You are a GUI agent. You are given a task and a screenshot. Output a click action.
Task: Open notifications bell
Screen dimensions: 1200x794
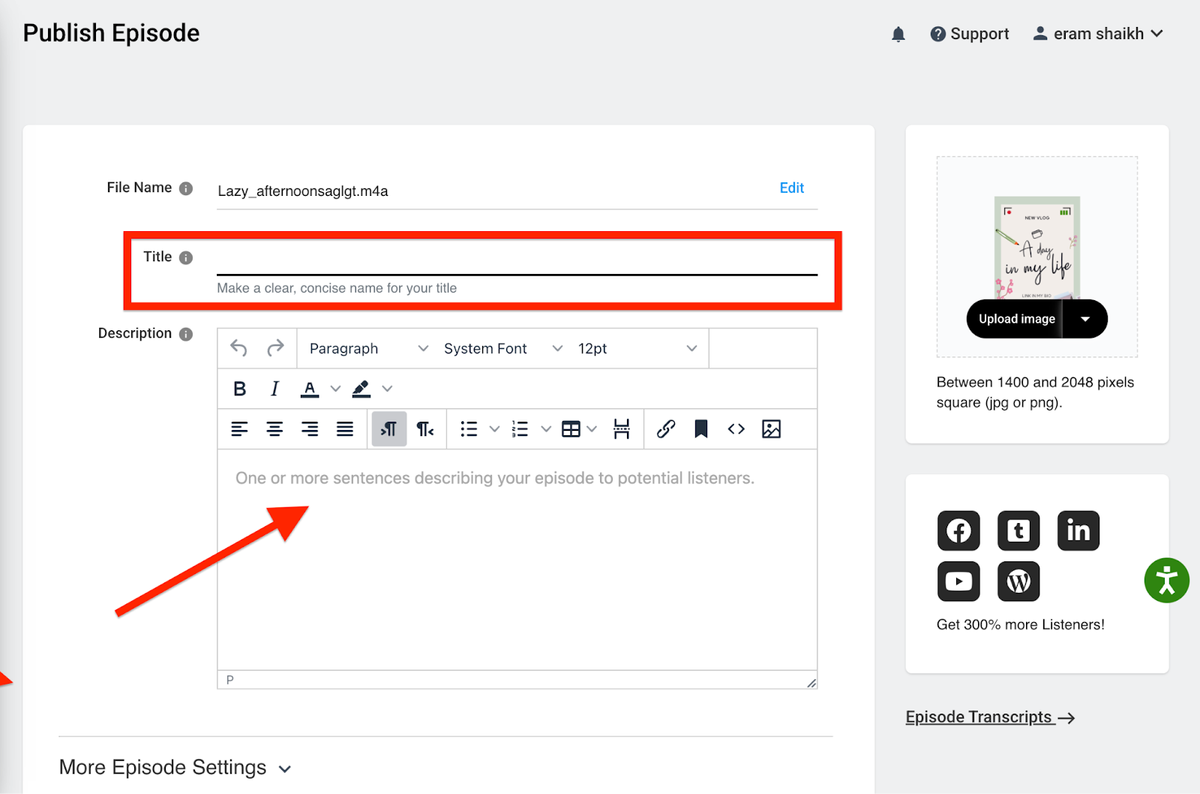pyautogui.click(x=898, y=34)
